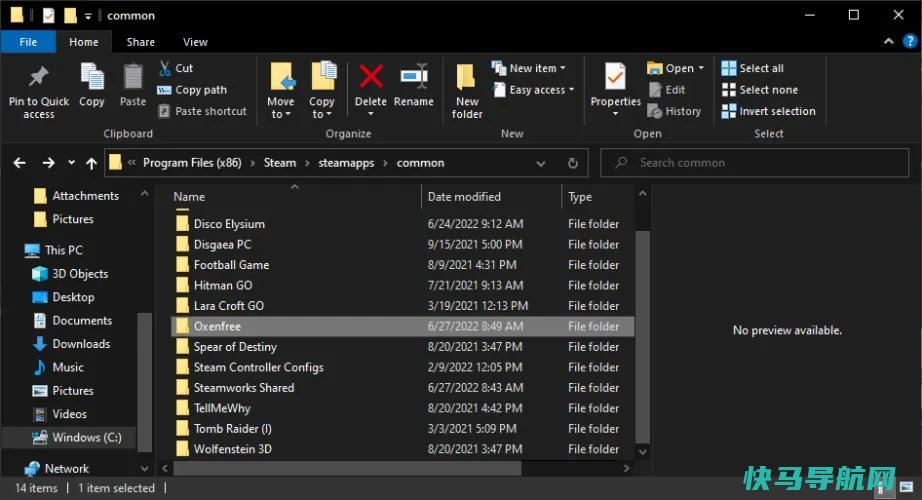The height and width of the screenshot is (500, 922).
Task: Click Copy path in Clipboard group
Action: coord(192,90)
